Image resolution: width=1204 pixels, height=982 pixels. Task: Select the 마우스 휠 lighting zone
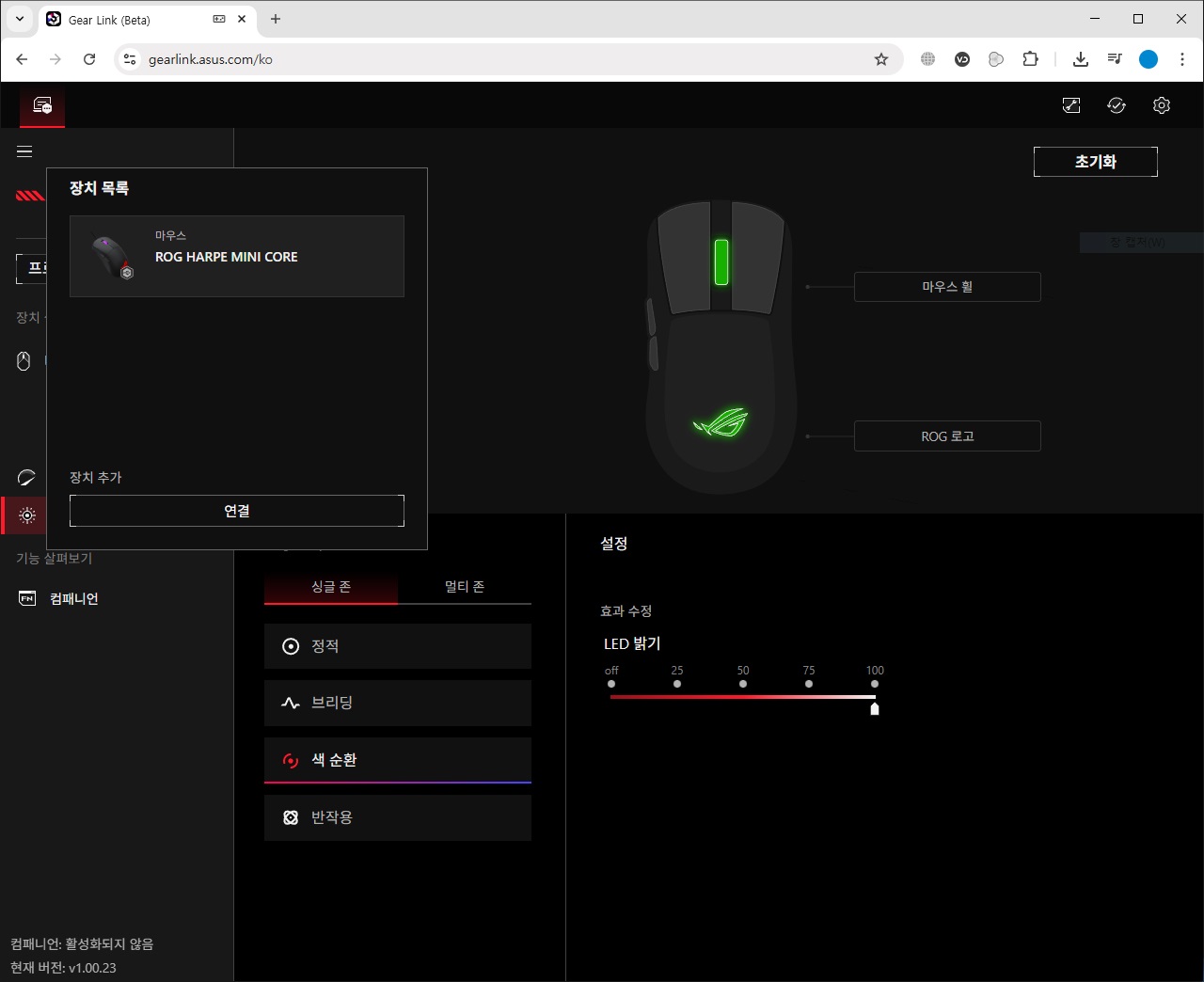947,287
